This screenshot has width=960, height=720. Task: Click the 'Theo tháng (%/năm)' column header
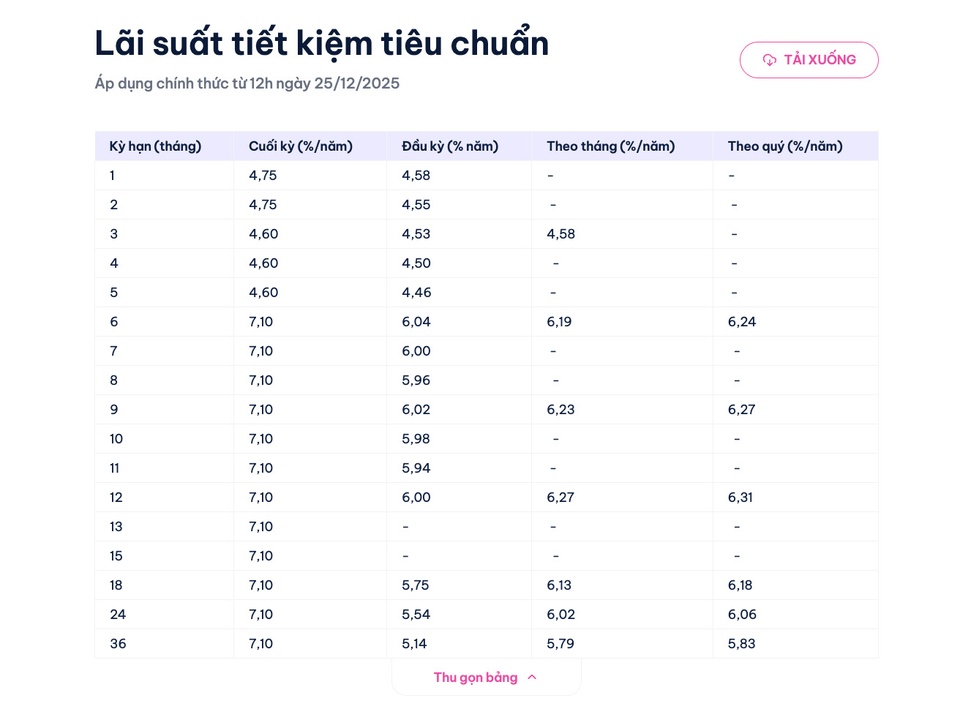611,146
